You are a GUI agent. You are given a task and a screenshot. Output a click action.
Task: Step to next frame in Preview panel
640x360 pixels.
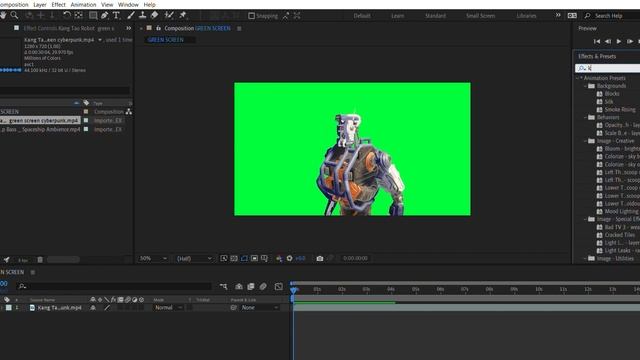pyautogui.click(x=630, y=41)
